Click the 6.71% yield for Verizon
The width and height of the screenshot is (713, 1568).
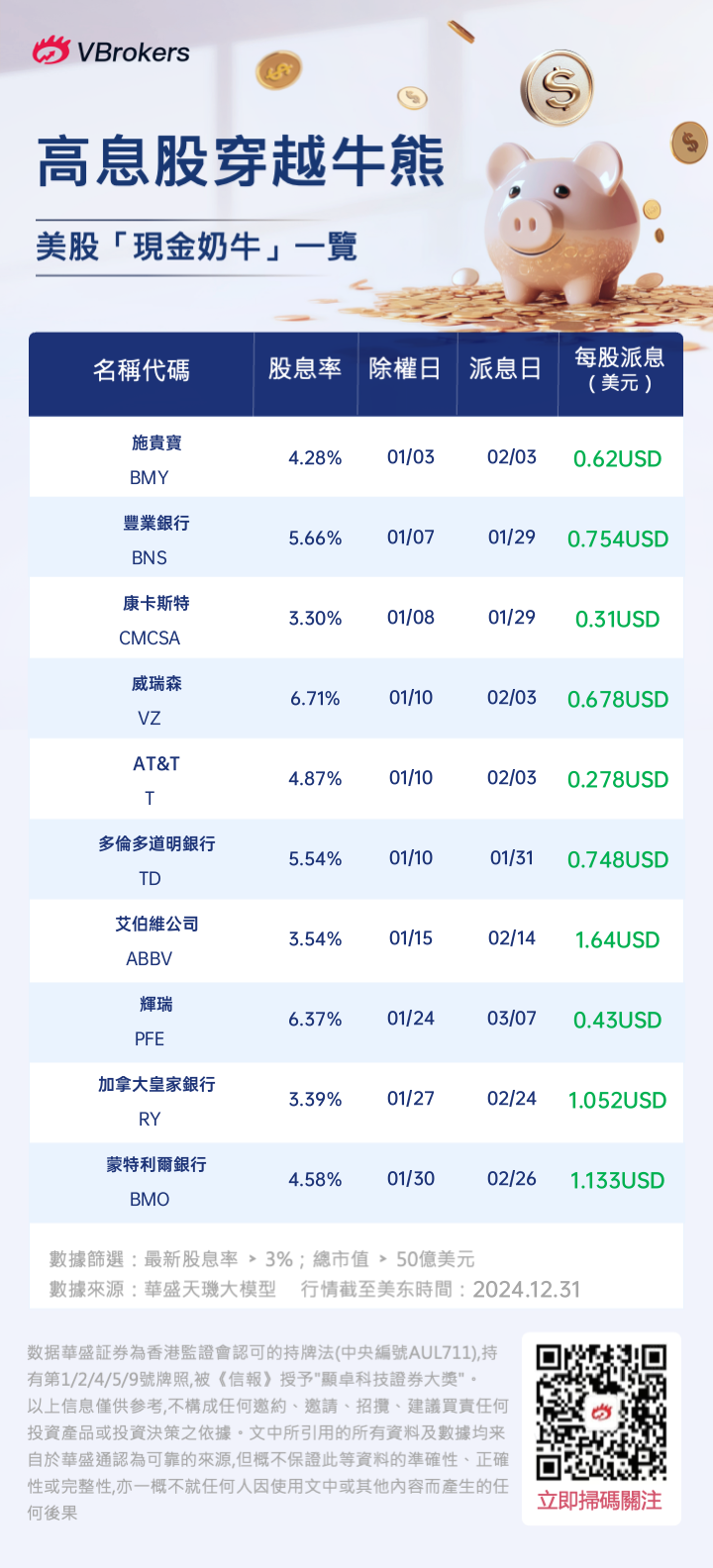(x=315, y=699)
